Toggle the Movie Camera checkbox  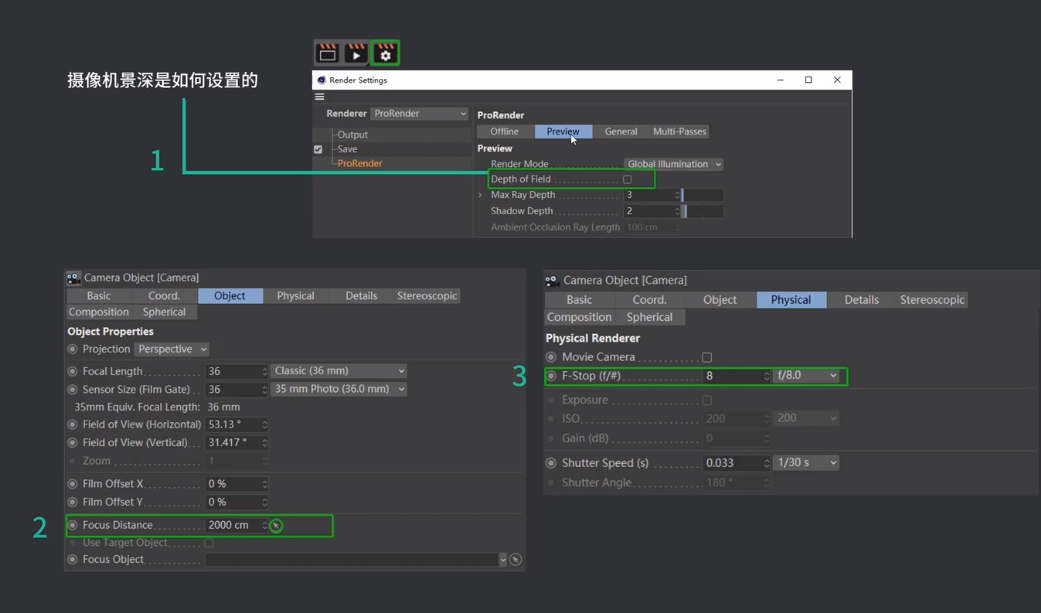pos(707,357)
